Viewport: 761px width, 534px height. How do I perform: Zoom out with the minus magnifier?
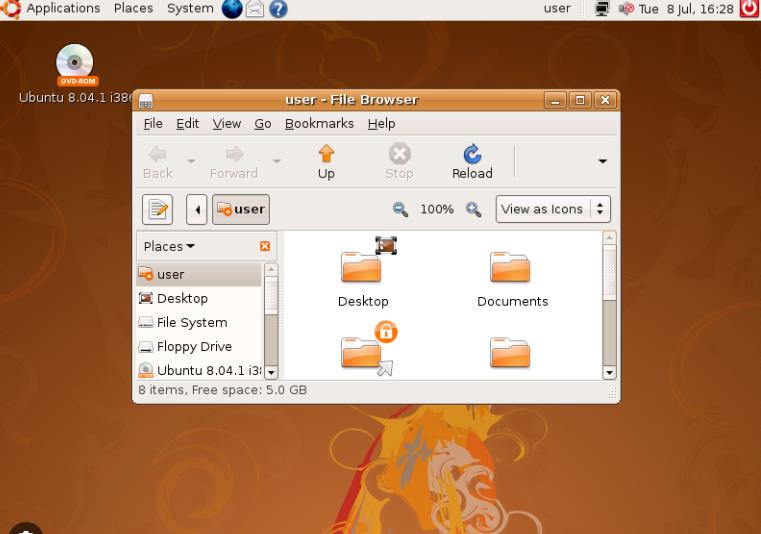(x=400, y=209)
